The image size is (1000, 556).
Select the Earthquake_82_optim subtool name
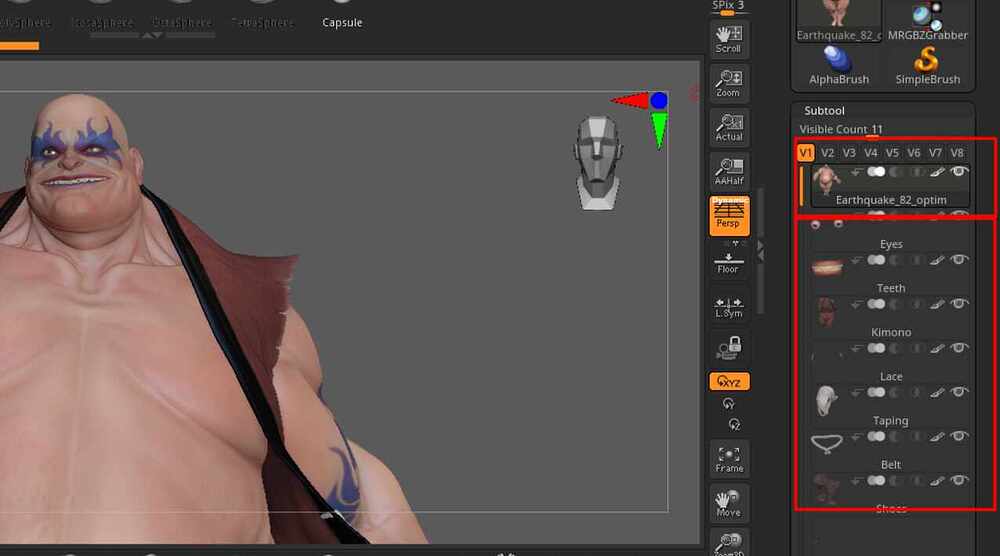click(891, 200)
